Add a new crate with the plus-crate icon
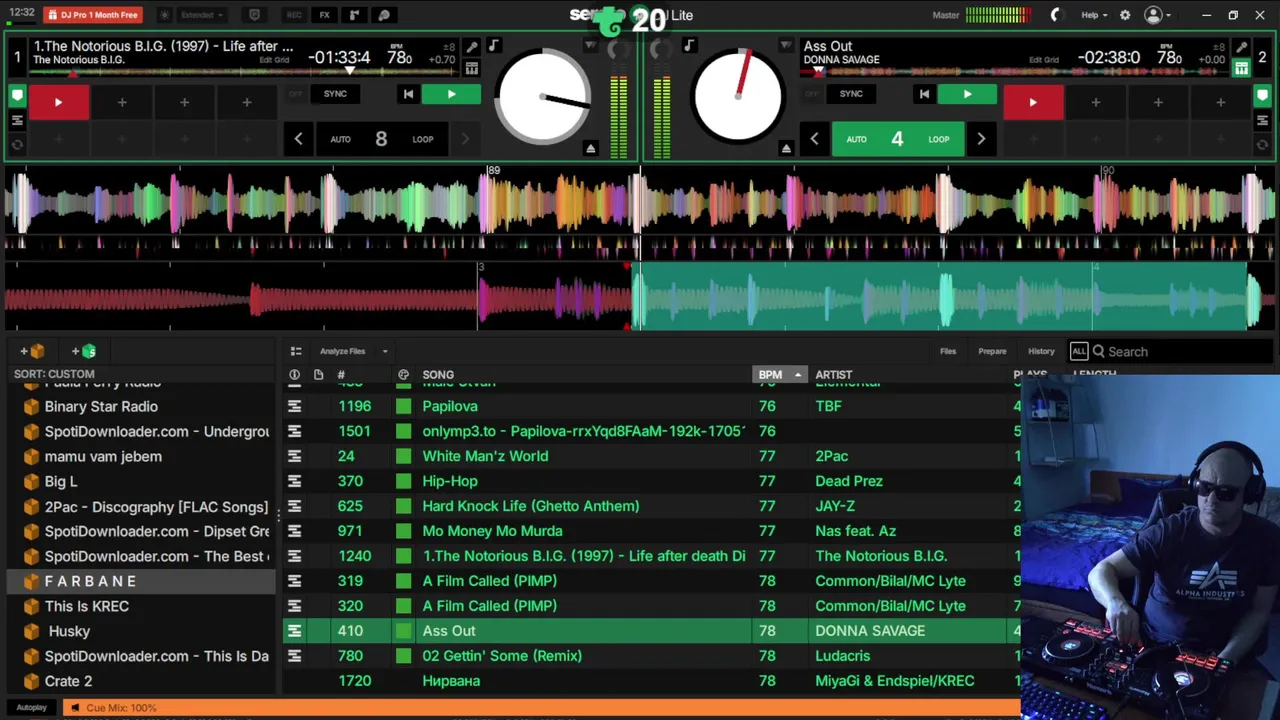Image resolution: width=1280 pixels, height=720 pixels. tap(32, 351)
